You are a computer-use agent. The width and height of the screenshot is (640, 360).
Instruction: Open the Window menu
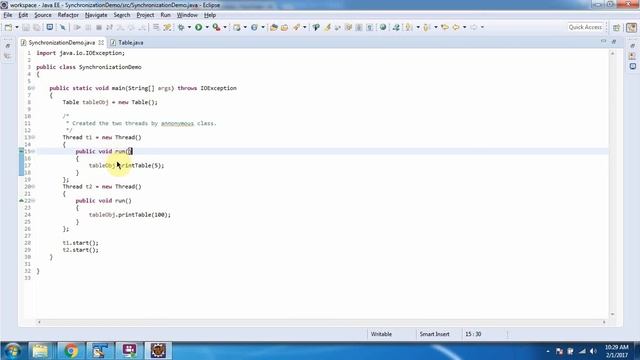click(x=187, y=15)
